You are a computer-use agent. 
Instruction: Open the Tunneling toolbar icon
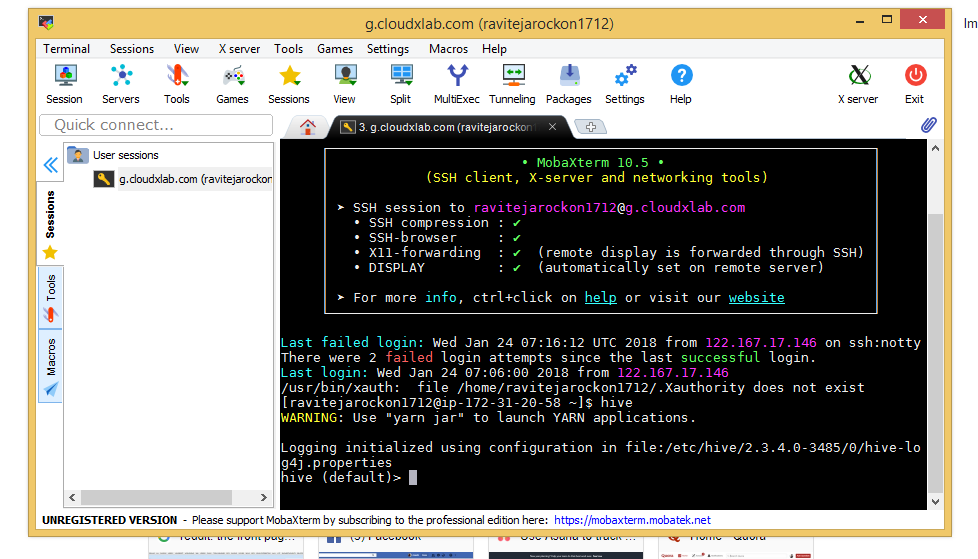513,84
